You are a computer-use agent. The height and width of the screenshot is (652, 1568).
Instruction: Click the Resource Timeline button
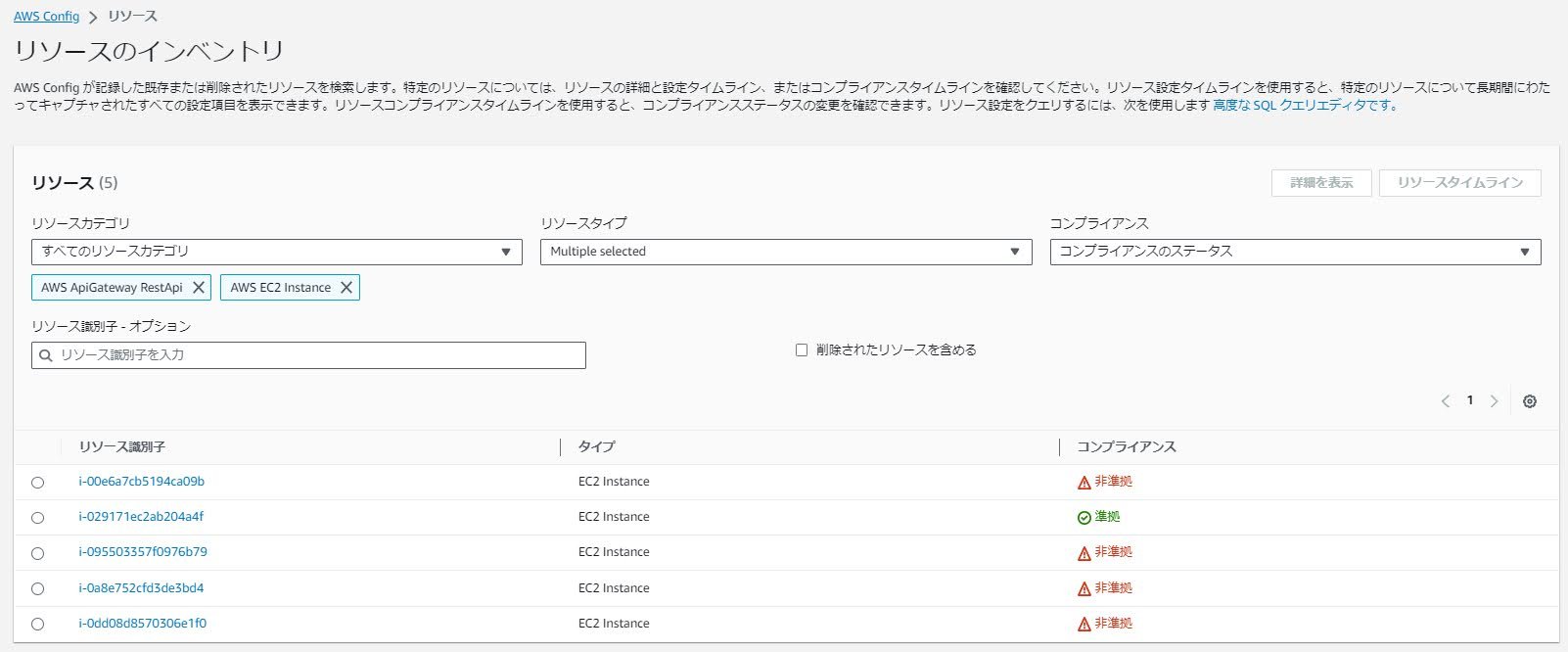click(x=1459, y=183)
